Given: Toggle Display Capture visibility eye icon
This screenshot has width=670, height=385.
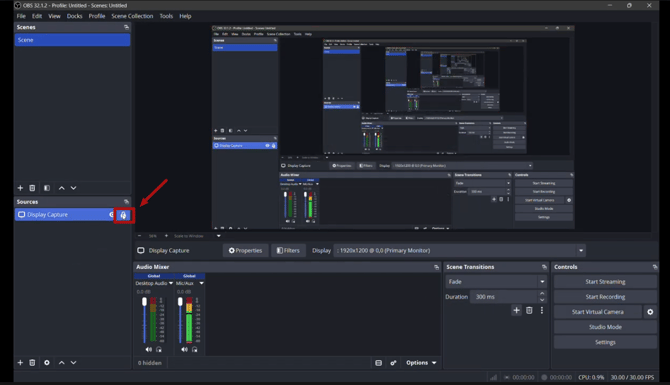Looking at the screenshot, I should coord(112,215).
